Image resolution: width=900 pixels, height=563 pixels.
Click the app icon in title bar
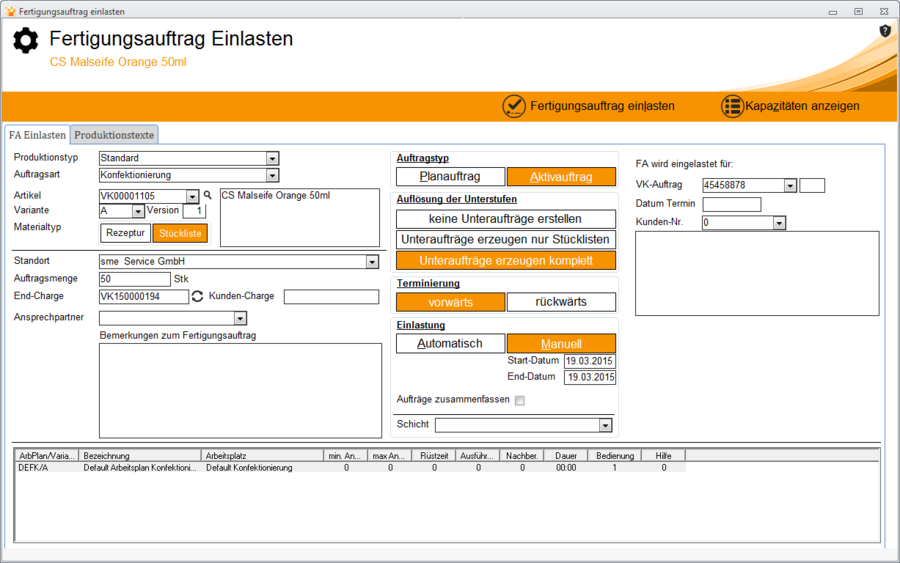pos(10,11)
